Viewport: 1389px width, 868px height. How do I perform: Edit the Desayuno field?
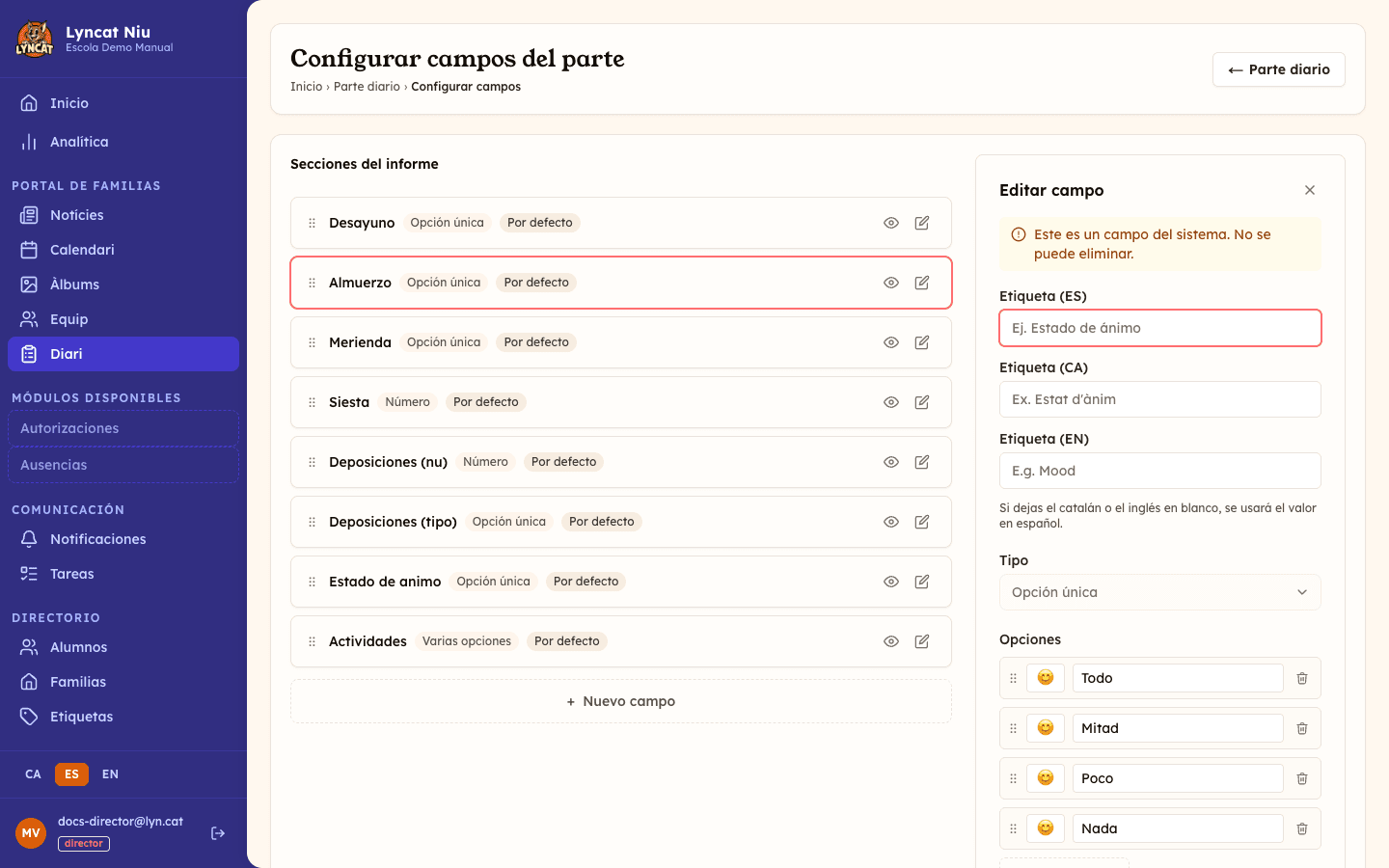coord(922,223)
